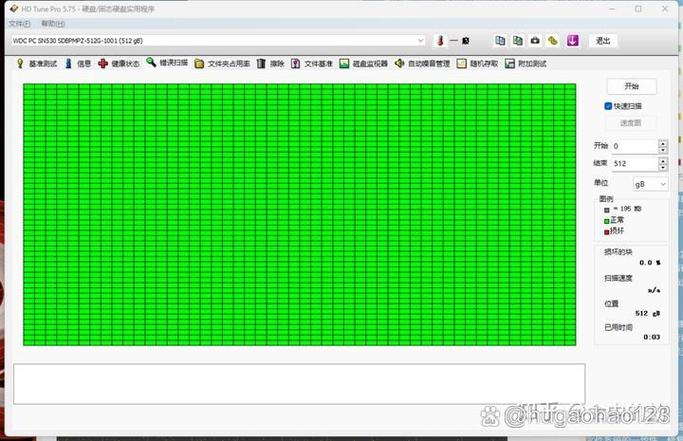This screenshot has height=441, width=683.
Task: Open the File (文件) menu
Action: [x=20, y=24]
